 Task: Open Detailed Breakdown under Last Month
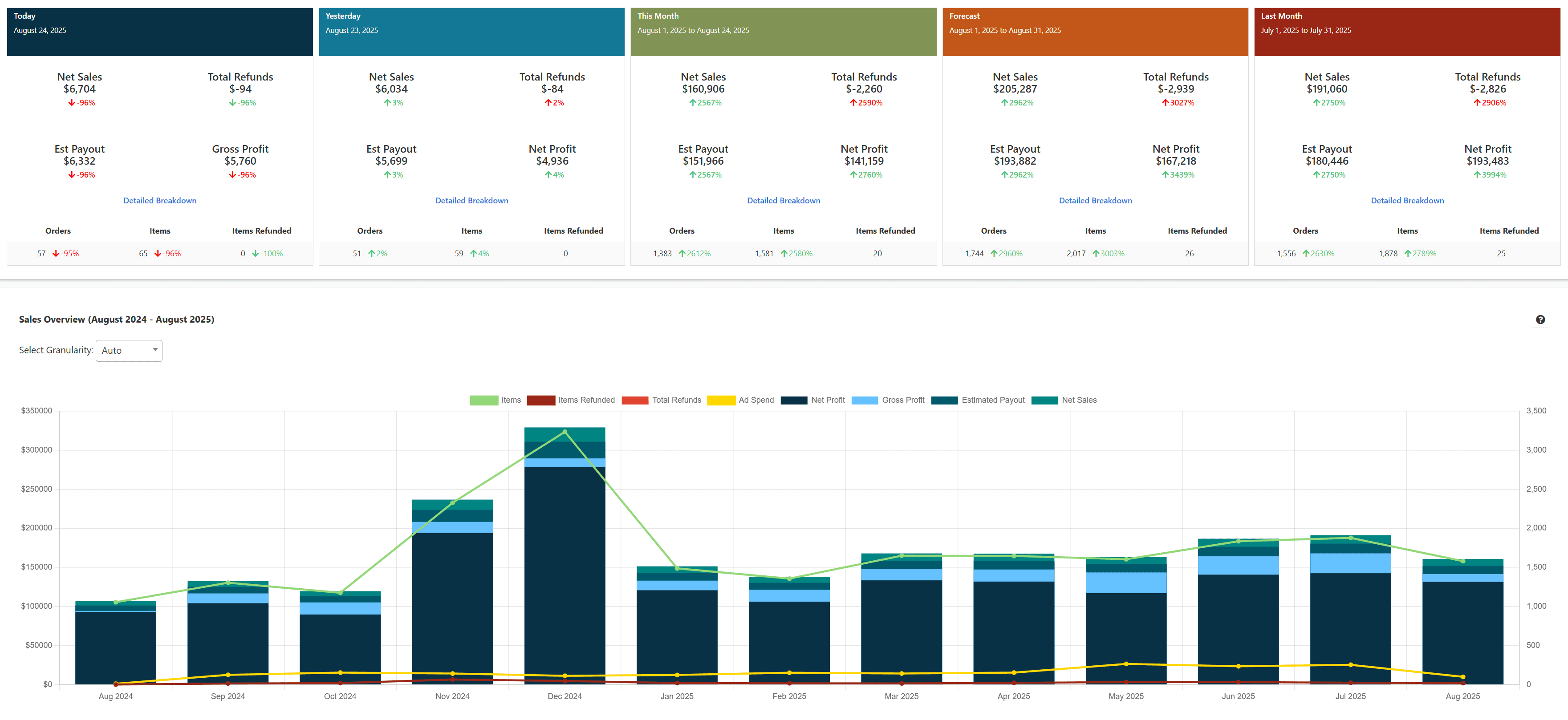1407,200
